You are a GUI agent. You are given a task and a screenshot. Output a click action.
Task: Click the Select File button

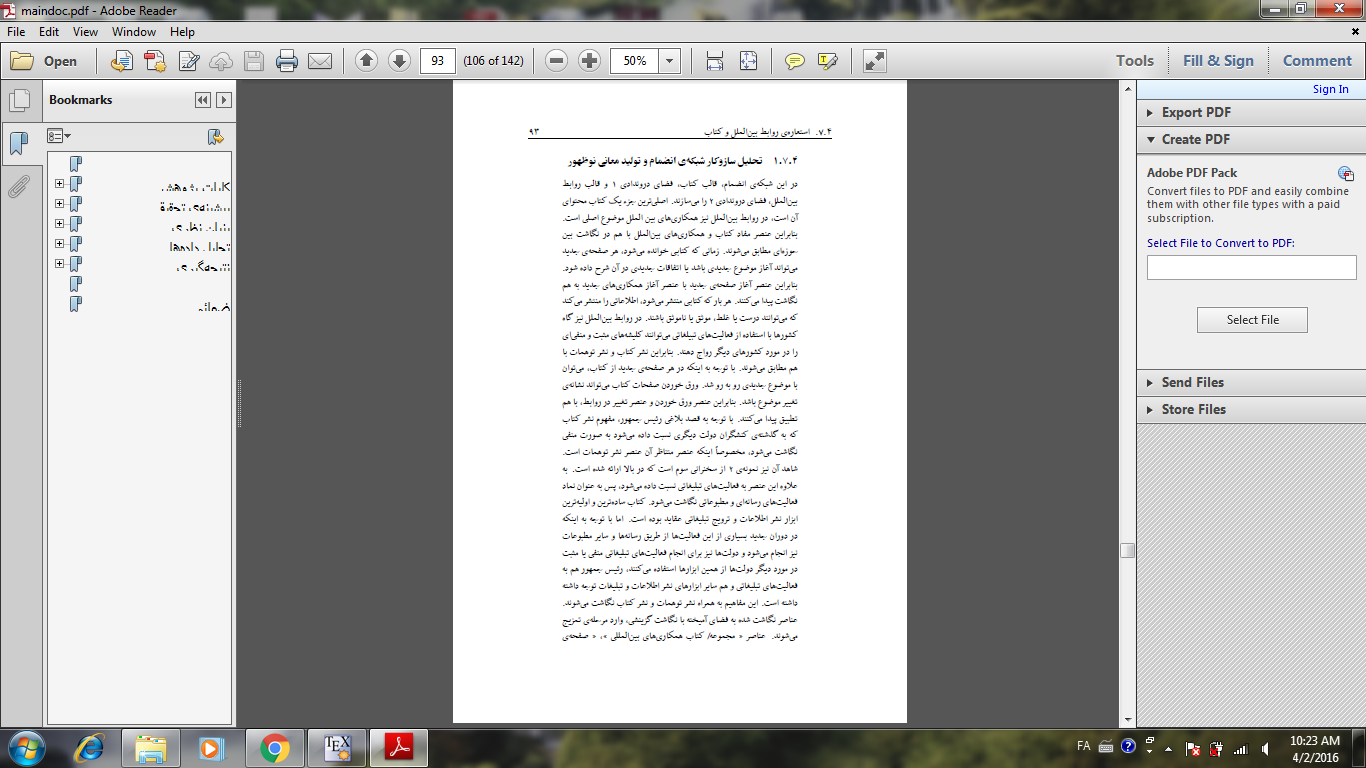tap(1252, 320)
